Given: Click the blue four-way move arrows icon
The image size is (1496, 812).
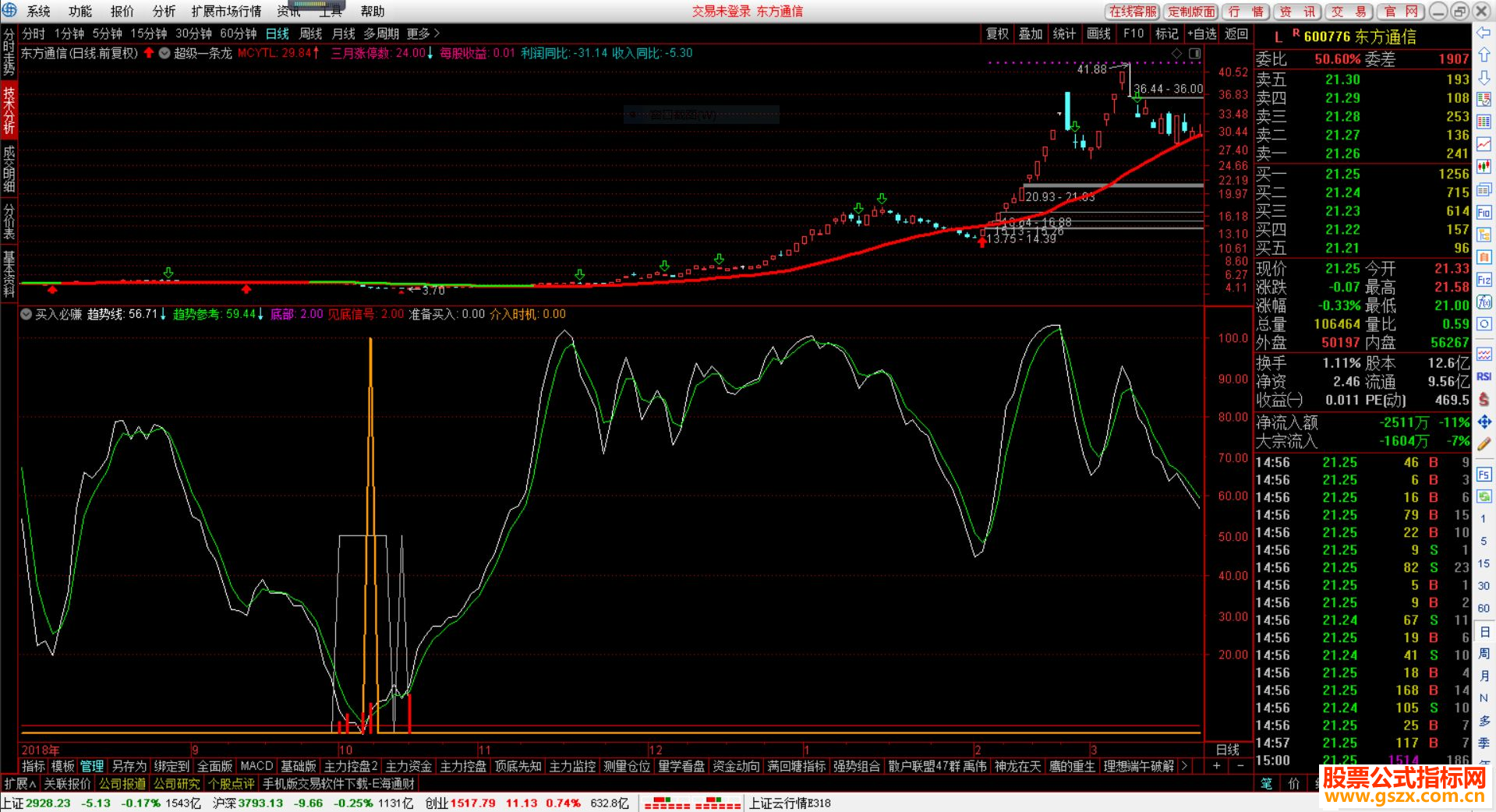Looking at the screenshot, I should click(1484, 422).
